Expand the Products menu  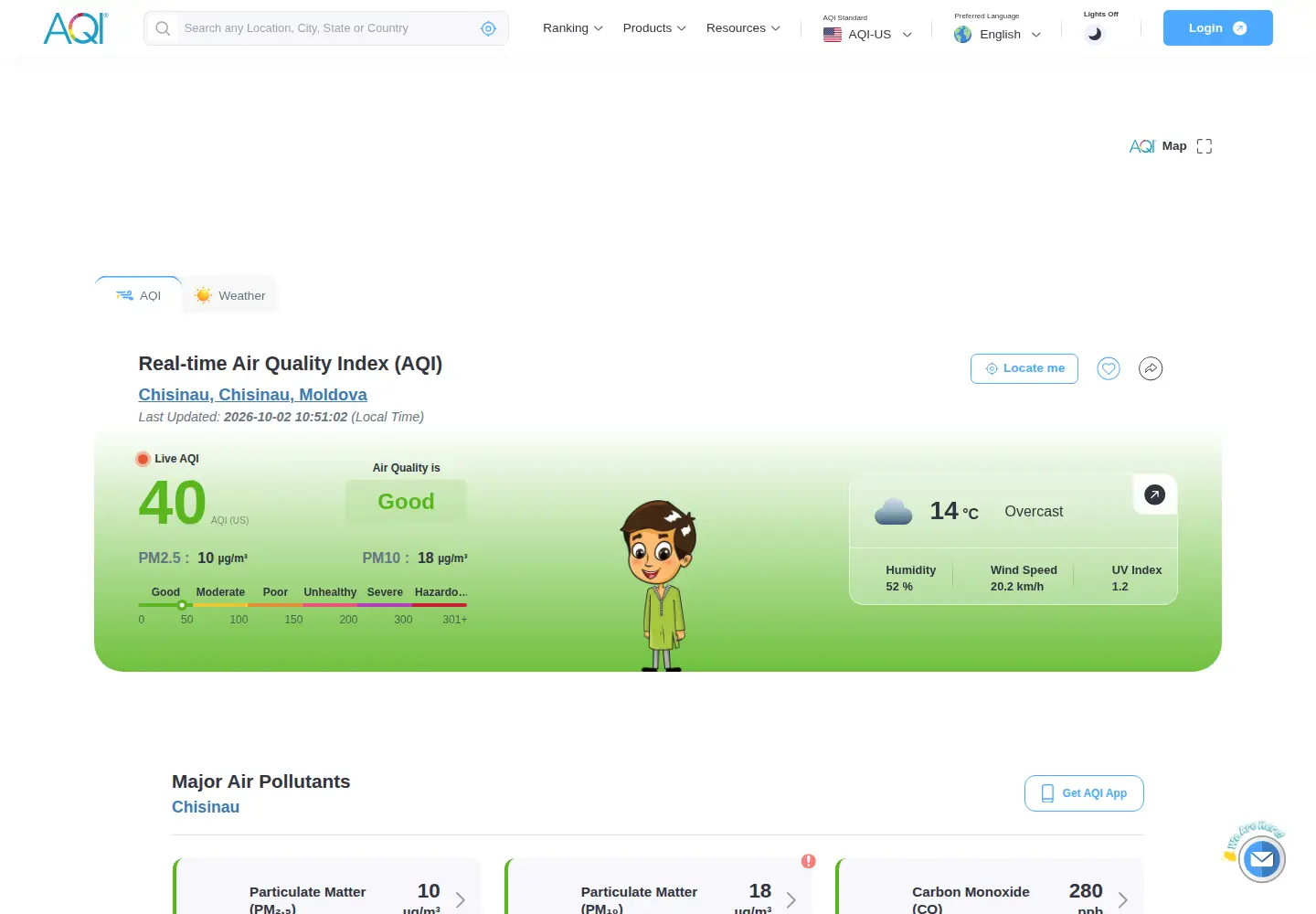tap(654, 28)
